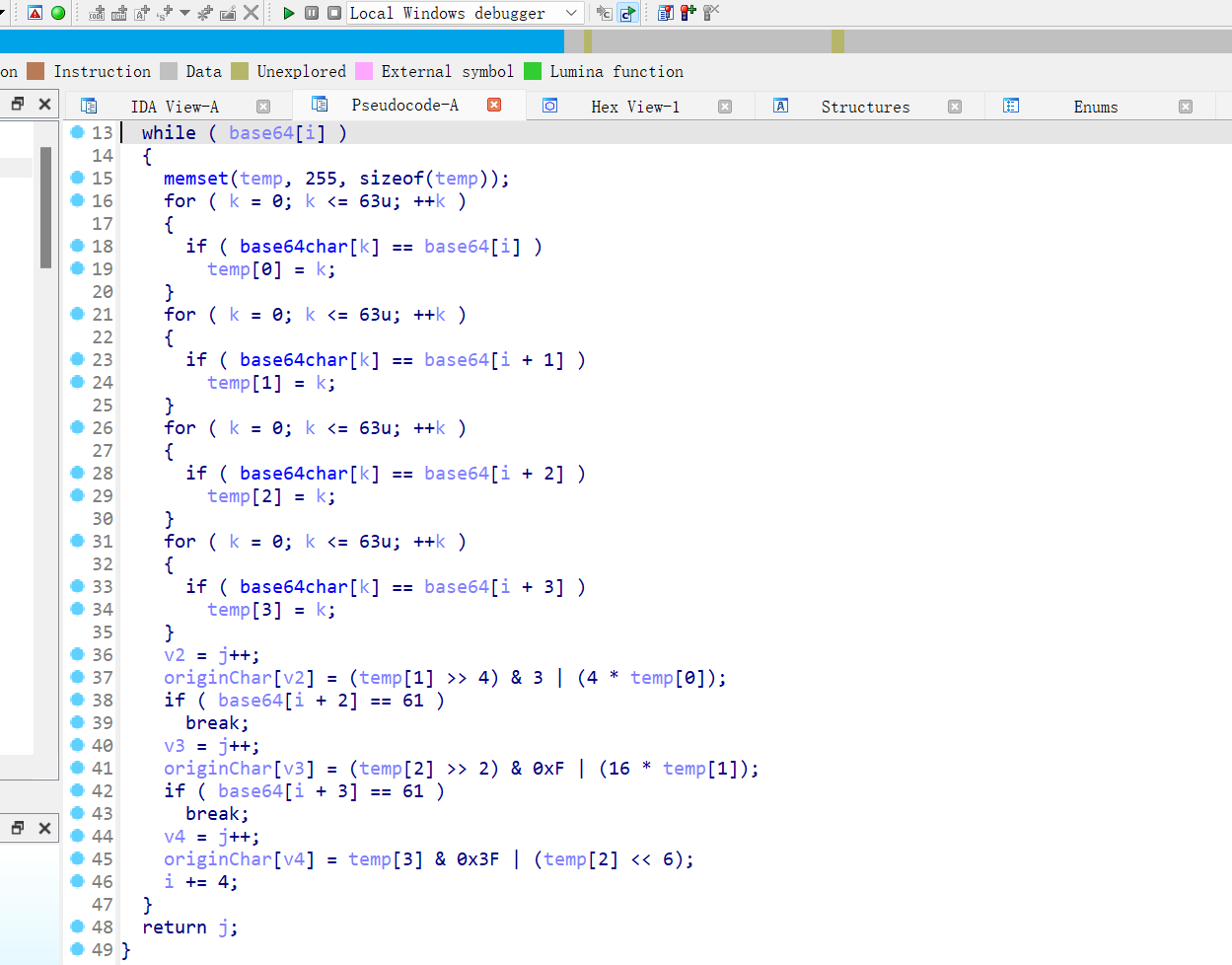Close the IDA View-A tab
Image resolution: width=1232 pixels, height=965 pixels.
click(263, 107)
